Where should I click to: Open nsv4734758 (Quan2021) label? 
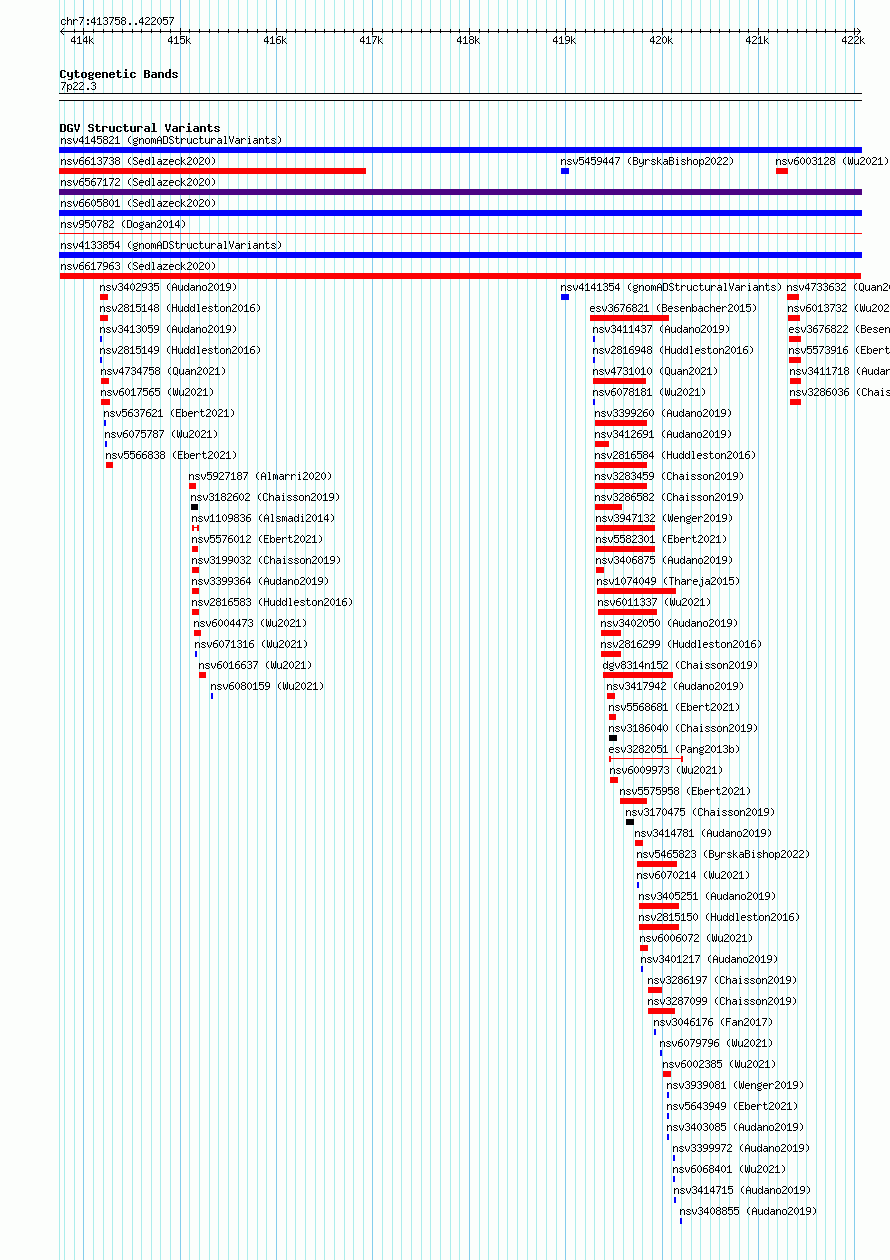[x=162, y=371]
